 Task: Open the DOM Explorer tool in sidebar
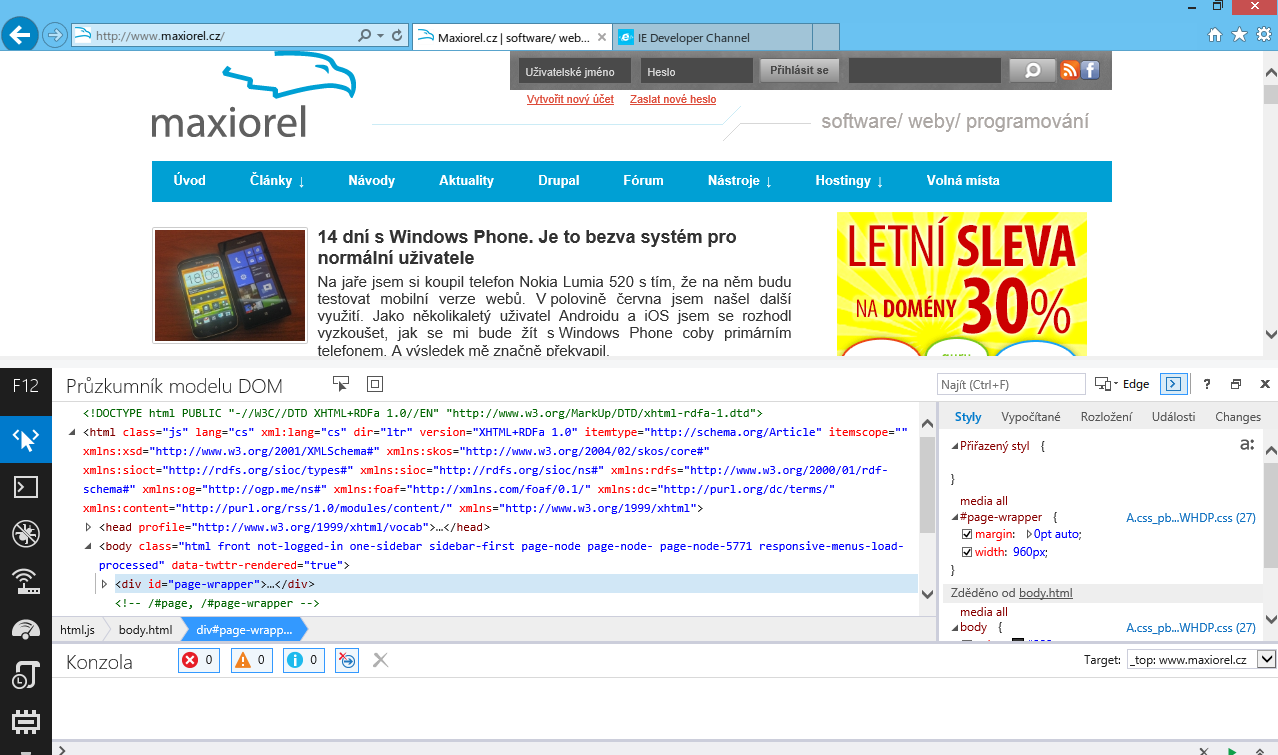tap(25, 439)
